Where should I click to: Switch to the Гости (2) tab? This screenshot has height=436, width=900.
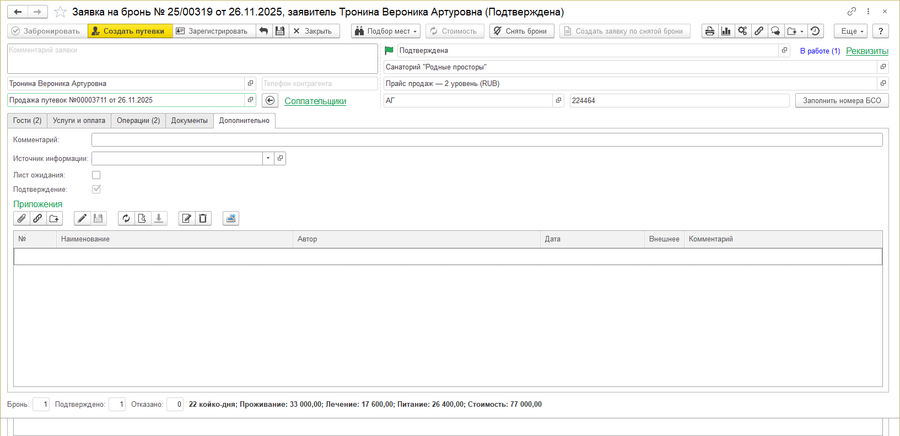coord(27,120)
